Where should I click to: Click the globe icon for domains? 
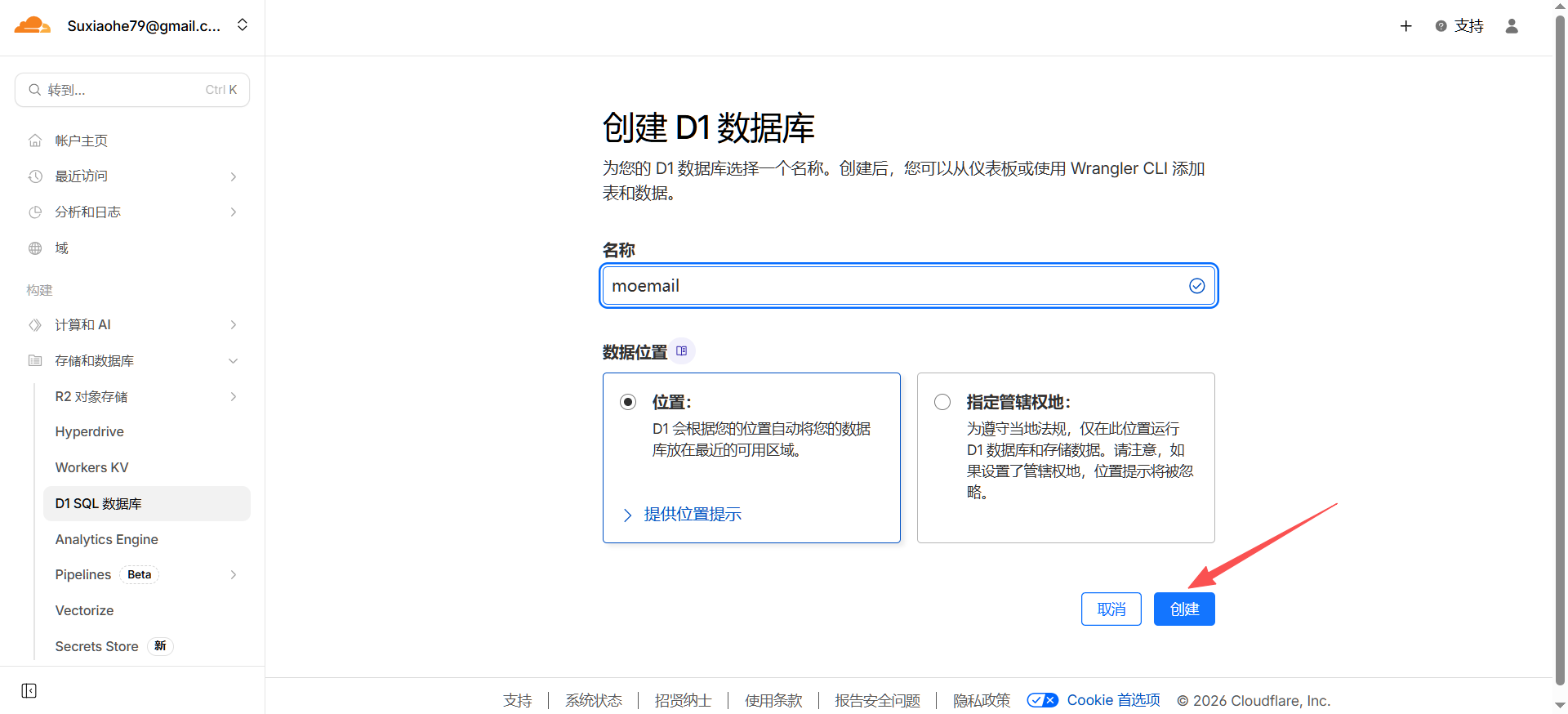[x=35, y=248]
